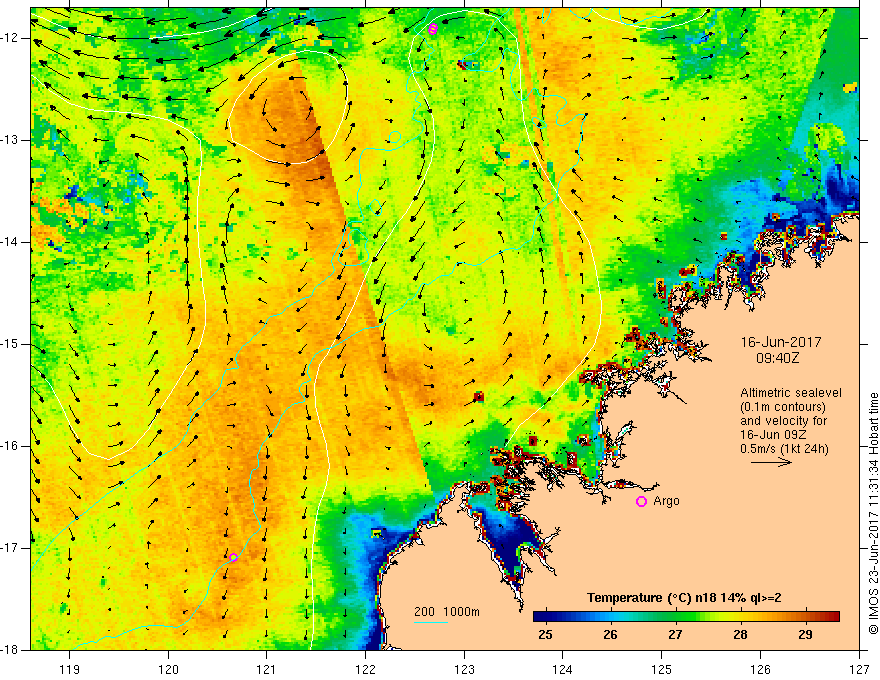Click the "200" bathymetry depth label
Screen dimensions: 880x680
coord(424,612)
